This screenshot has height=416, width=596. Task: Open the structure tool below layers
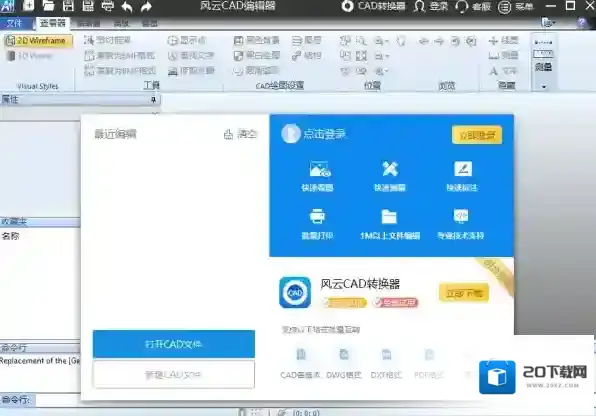[307, 56]
